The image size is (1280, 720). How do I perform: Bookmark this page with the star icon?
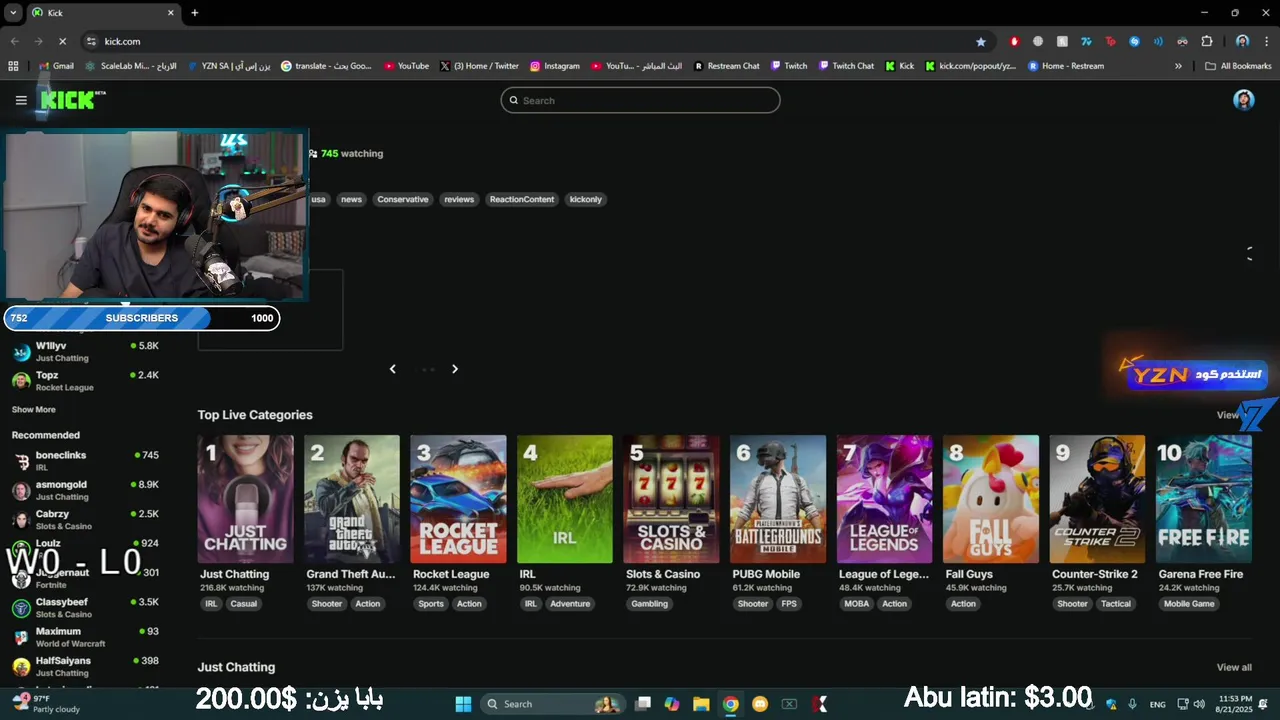981,41
